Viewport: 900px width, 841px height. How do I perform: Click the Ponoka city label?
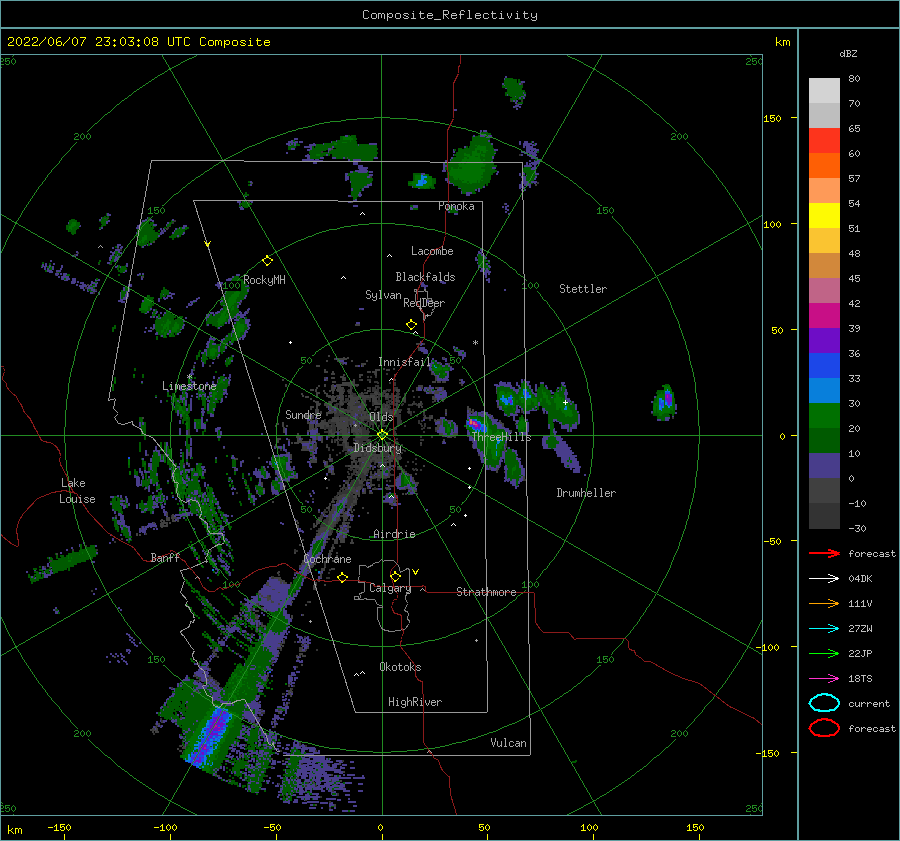click(x=456, y=206)
